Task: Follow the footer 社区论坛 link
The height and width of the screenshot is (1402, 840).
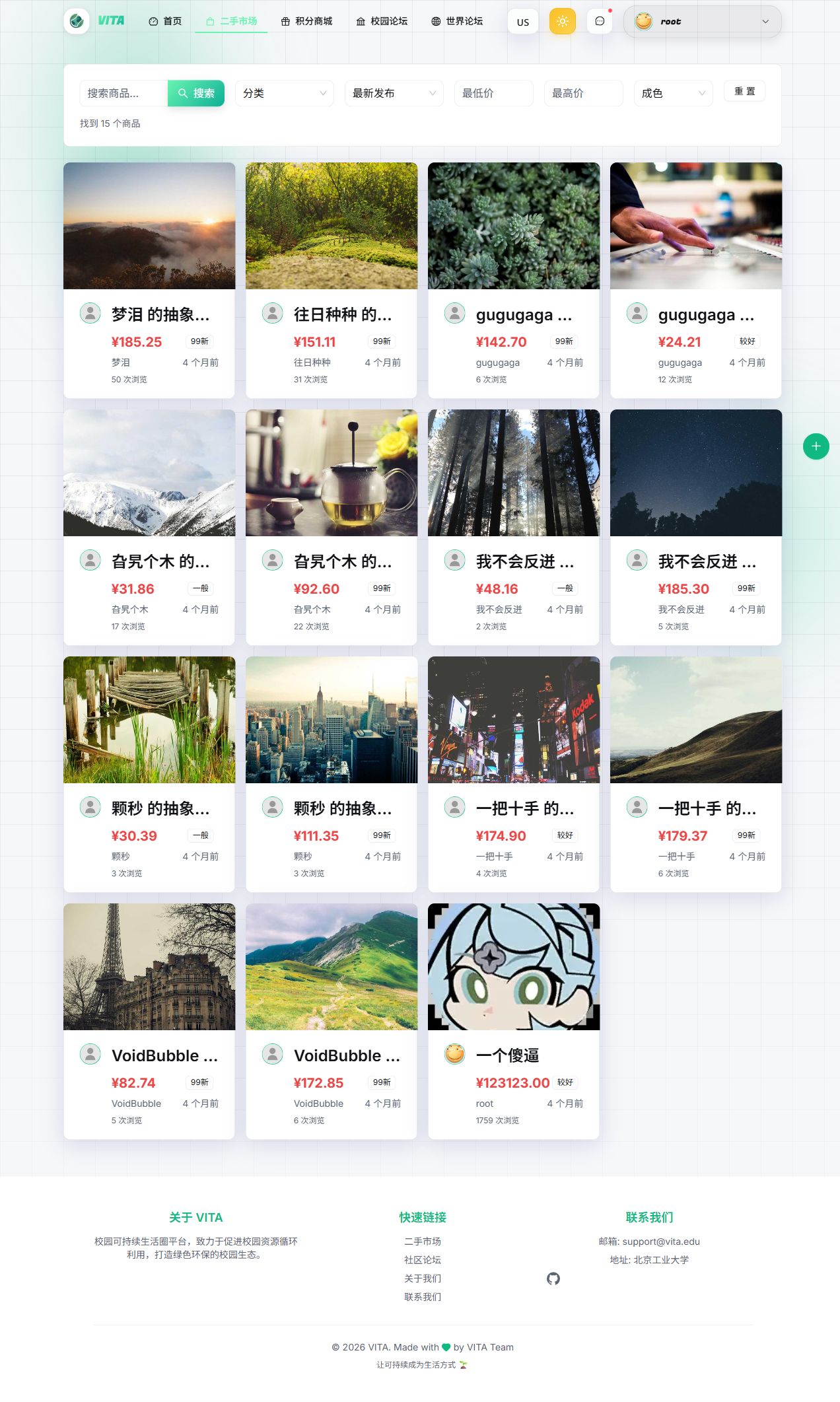Action: 423,1260
